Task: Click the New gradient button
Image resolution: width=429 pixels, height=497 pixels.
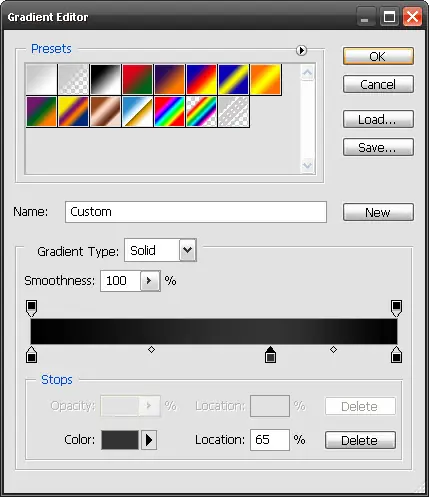Action: (x=378, y=212)
